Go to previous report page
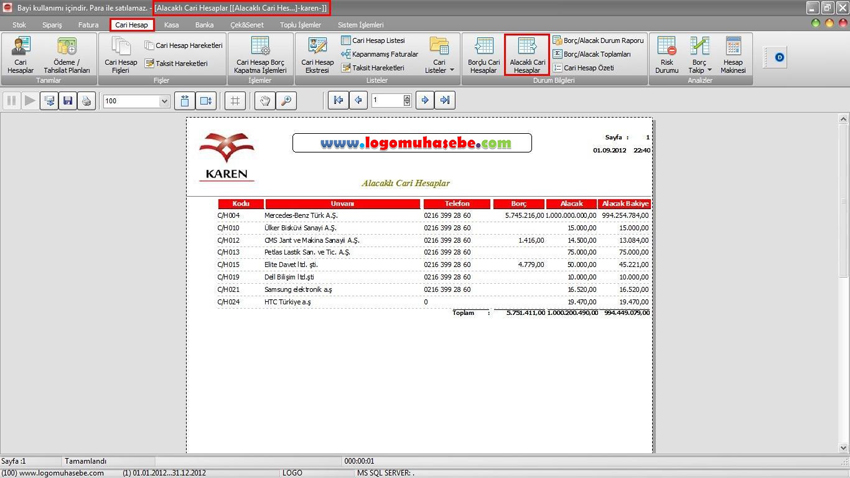 point(358,100)
